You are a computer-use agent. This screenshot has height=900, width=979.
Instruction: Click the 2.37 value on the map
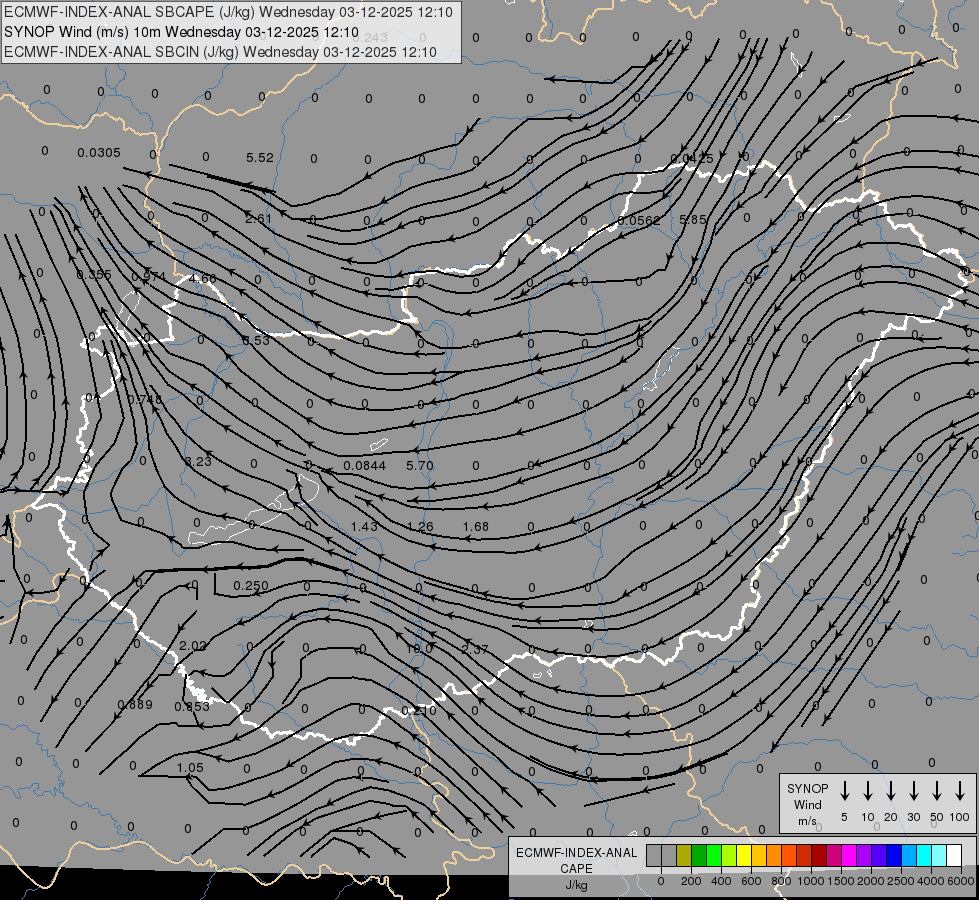click(x=475, y=649)
